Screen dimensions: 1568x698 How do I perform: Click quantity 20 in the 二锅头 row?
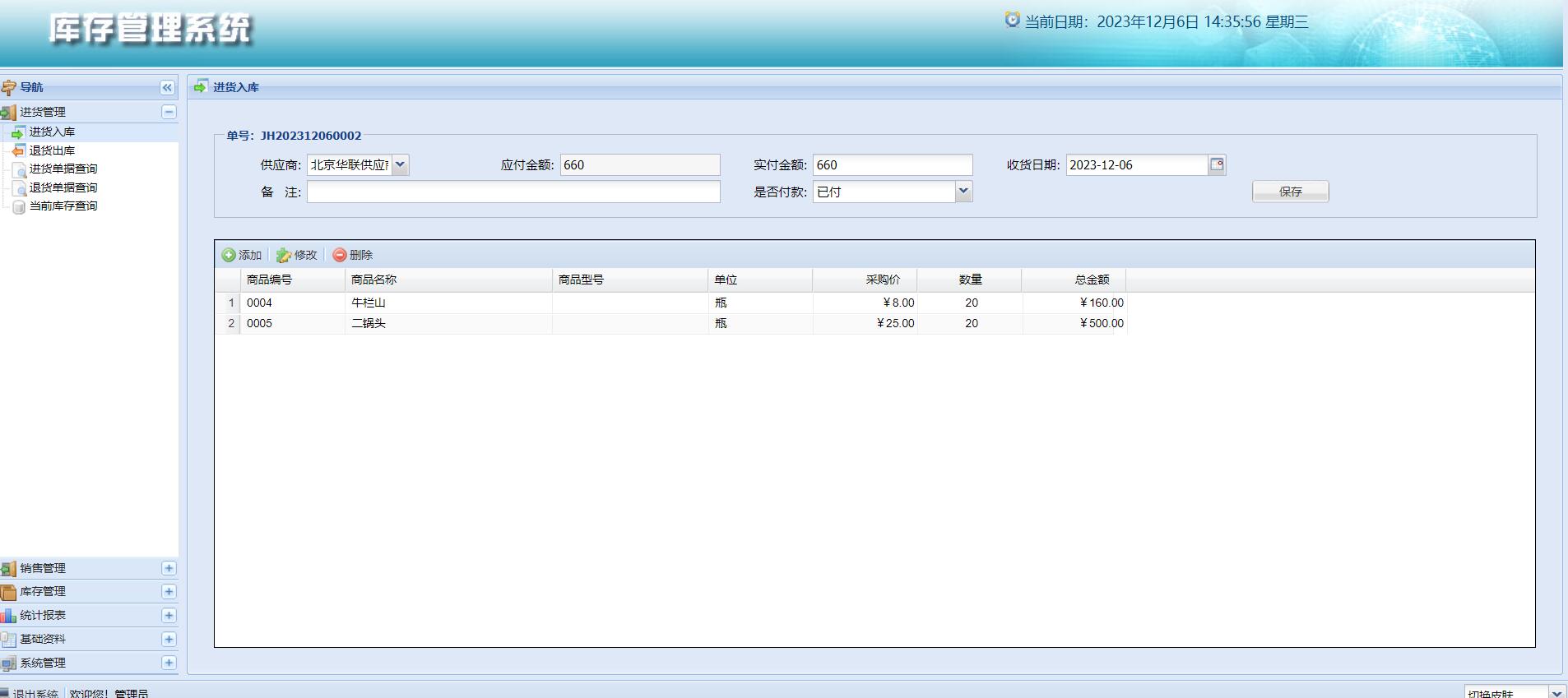969,323
